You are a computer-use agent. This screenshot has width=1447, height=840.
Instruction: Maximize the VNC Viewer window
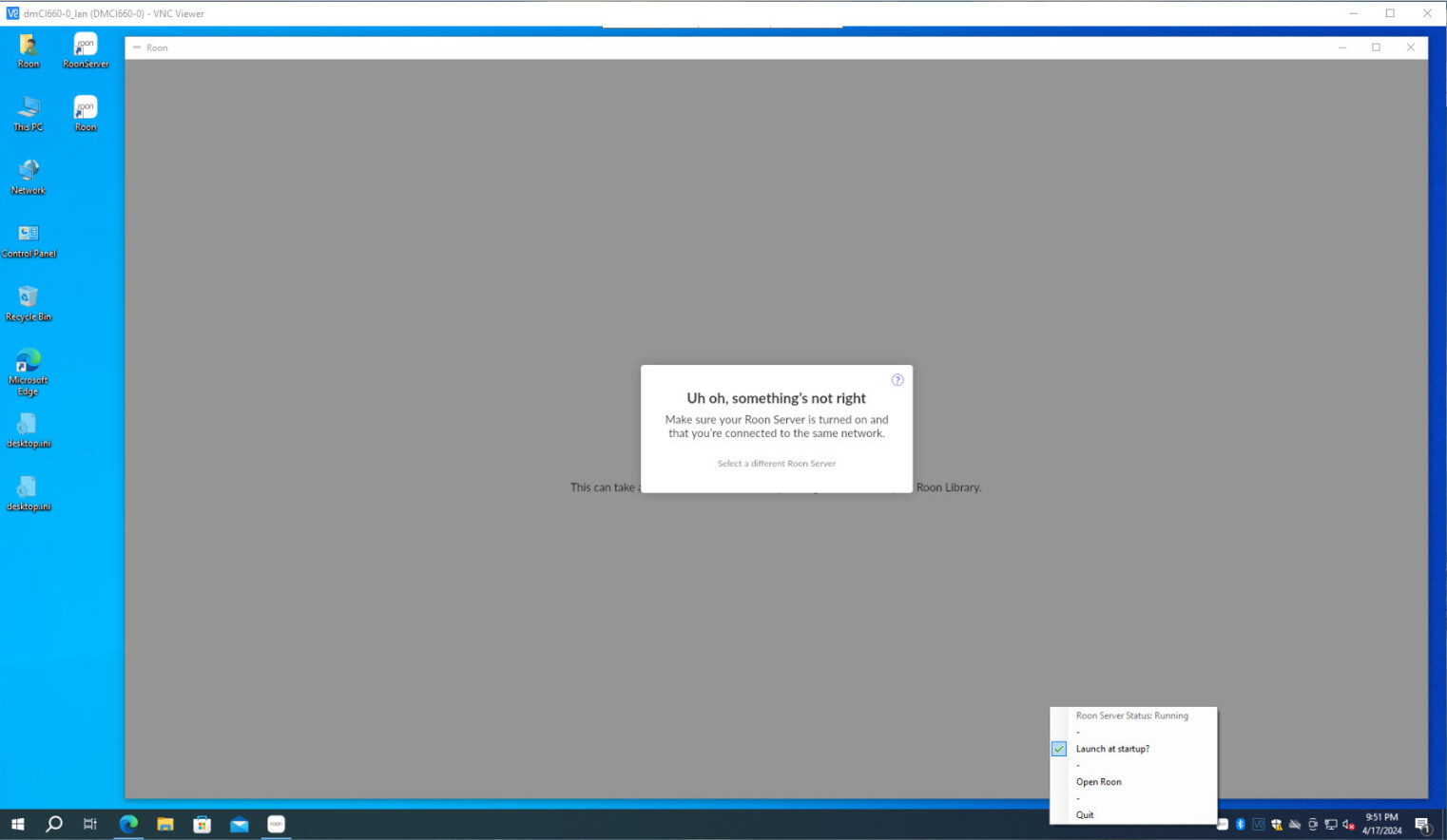pyautogui.click(x=1390, y=13)
